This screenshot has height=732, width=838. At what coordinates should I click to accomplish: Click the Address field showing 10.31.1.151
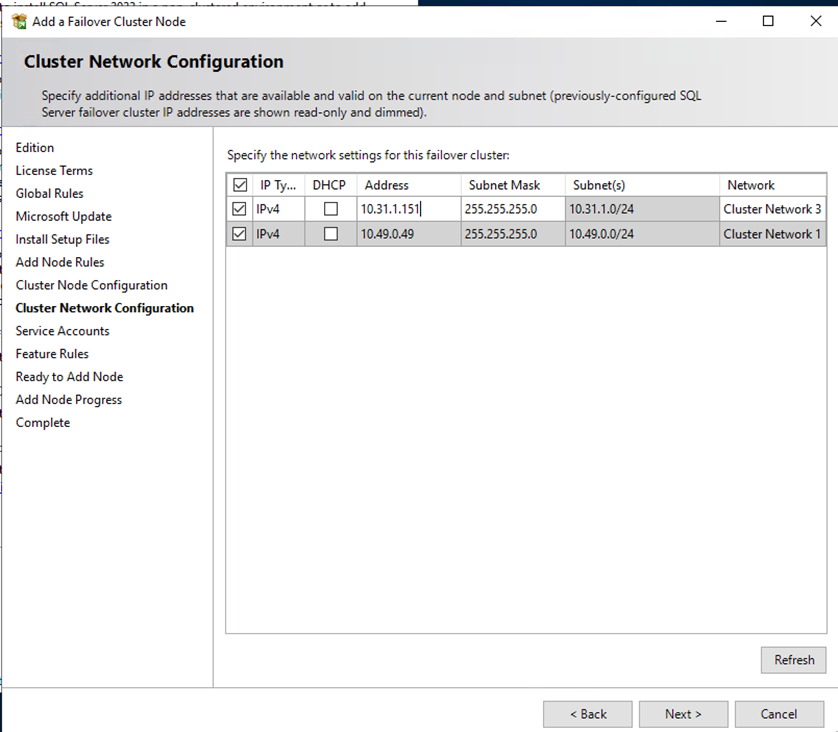408,209
